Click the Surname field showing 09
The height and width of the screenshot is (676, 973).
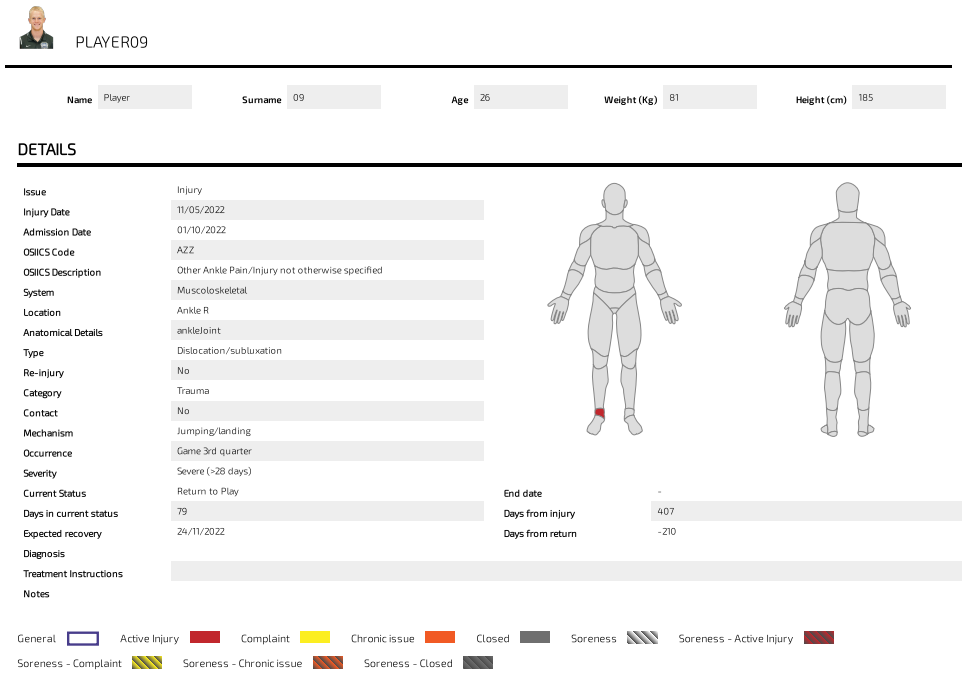click(x=334, y=97)
